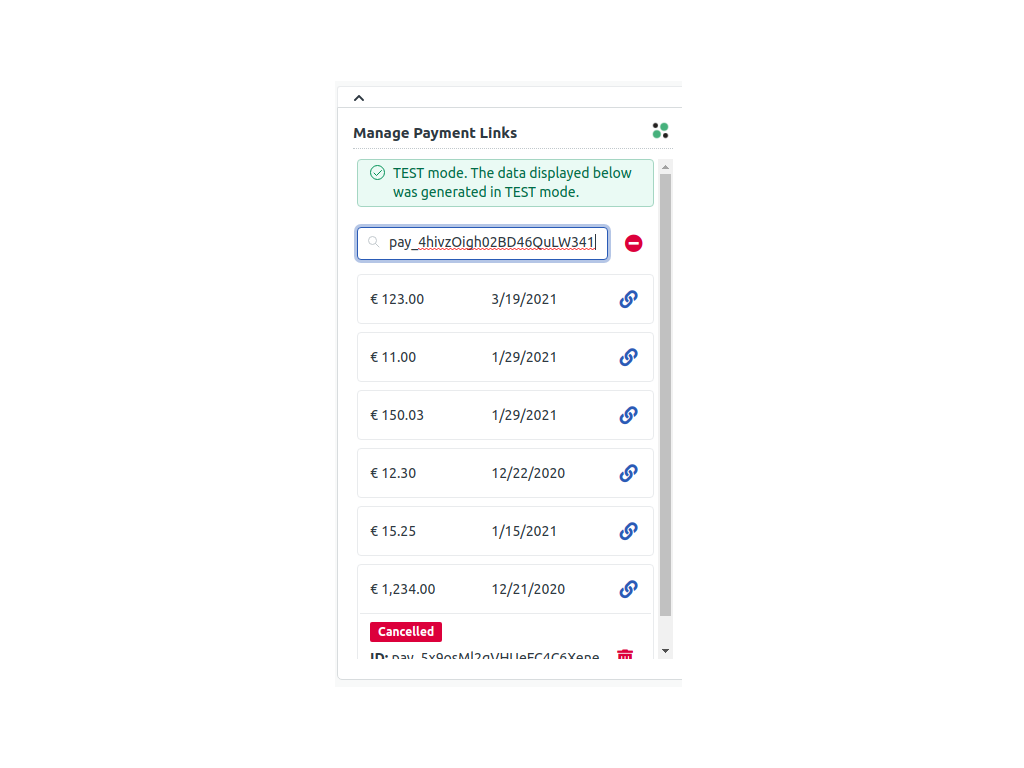The width and height of the screenshot is (1024, 768).
Task: Copy link for the € 15.25 payment
Action: (628, 531)
